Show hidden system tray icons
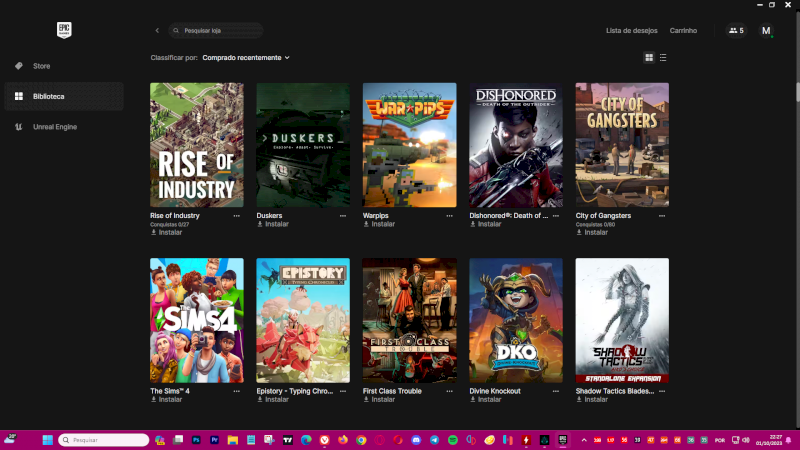Viewport: 800px width, 450px height. pos(584,440)
